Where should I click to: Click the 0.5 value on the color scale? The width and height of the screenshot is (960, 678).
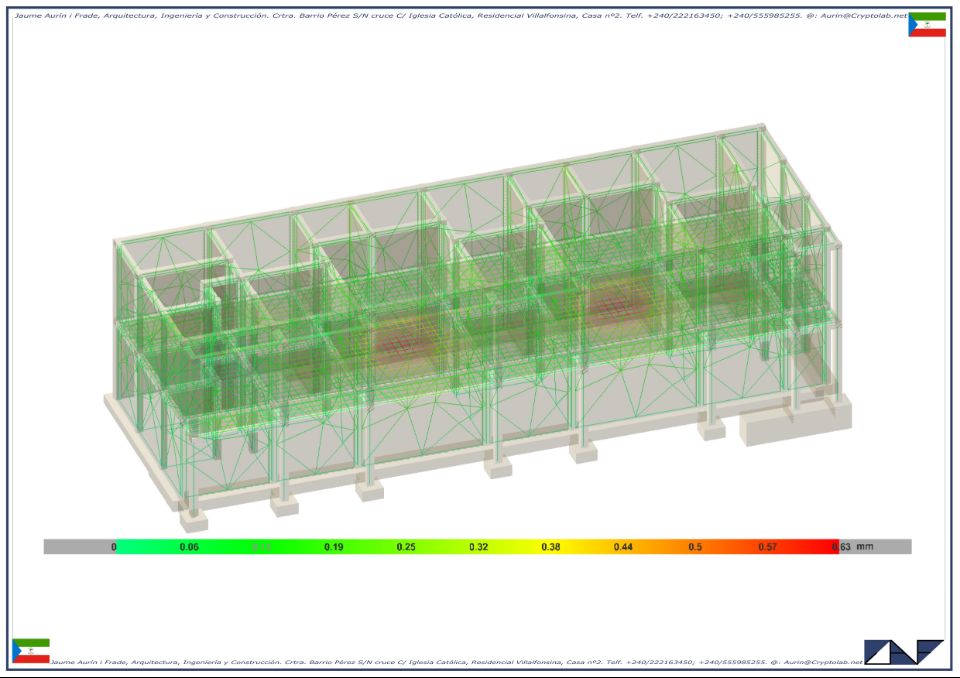click(x=694, y=547)
